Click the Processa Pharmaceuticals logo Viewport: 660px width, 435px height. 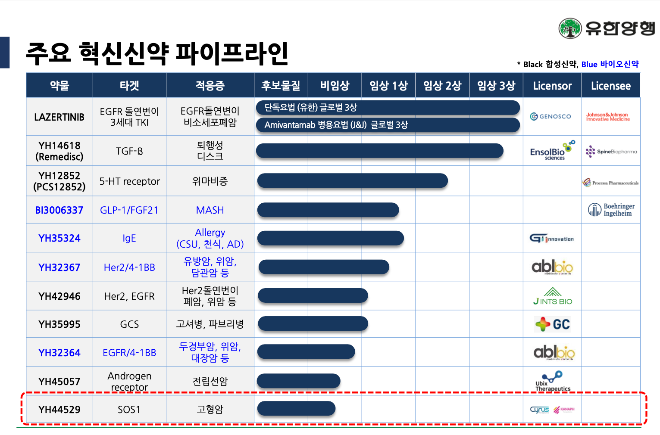[x=610, y=182]
